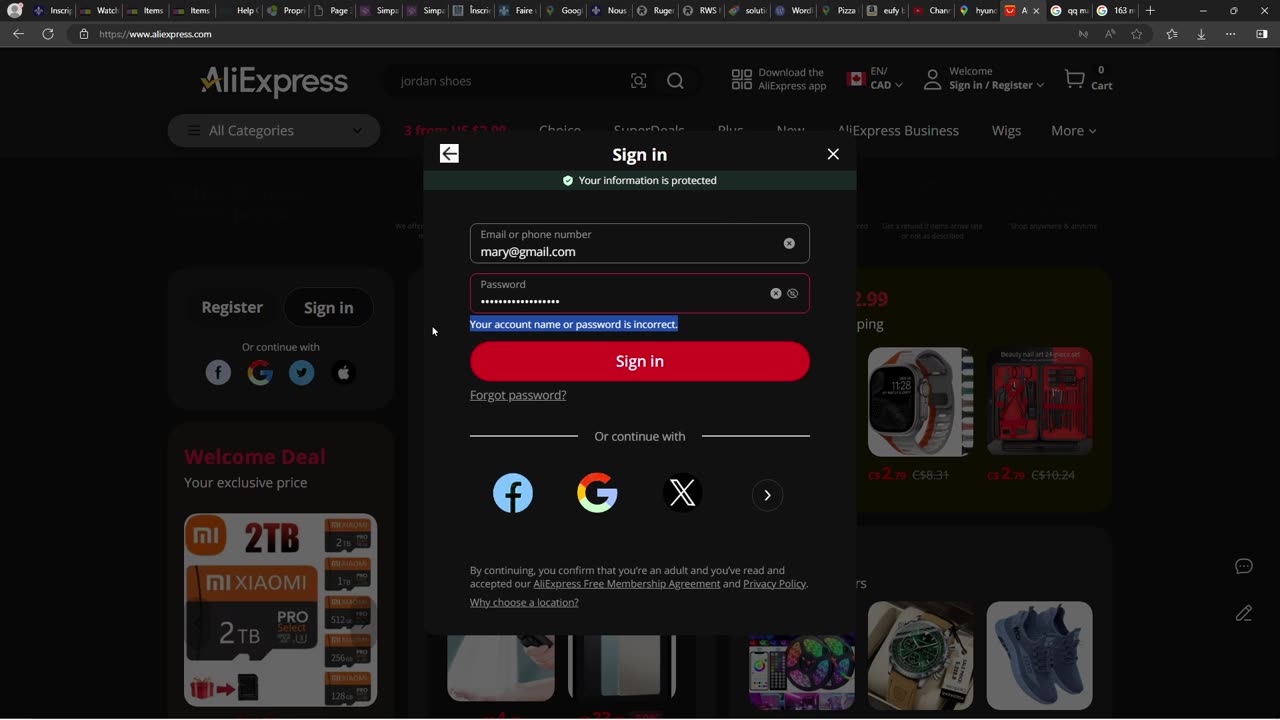Open the AliExpress Free Membership Agreement
The height and width of the screenshot is (720, 1280).
pos(626,584)
